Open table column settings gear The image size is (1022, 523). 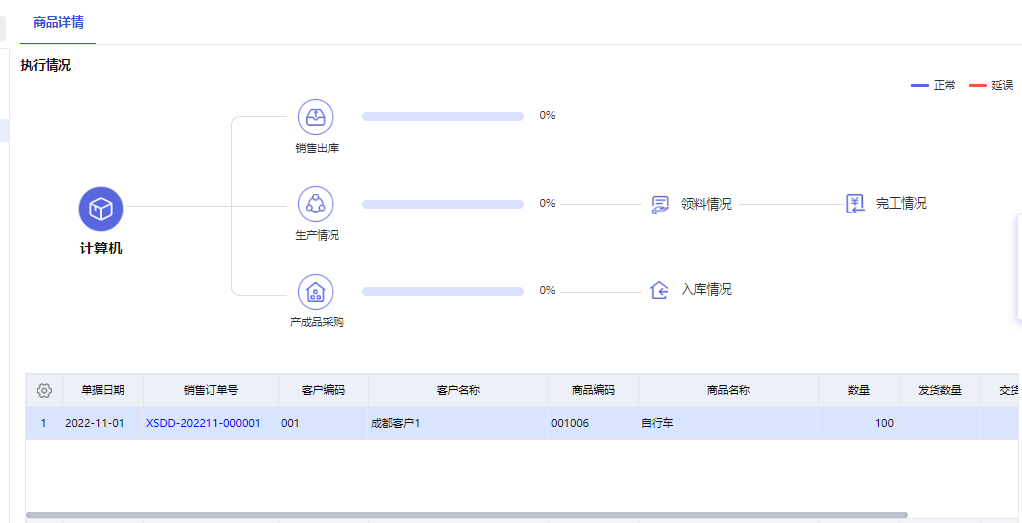click(x=44, y=391)
